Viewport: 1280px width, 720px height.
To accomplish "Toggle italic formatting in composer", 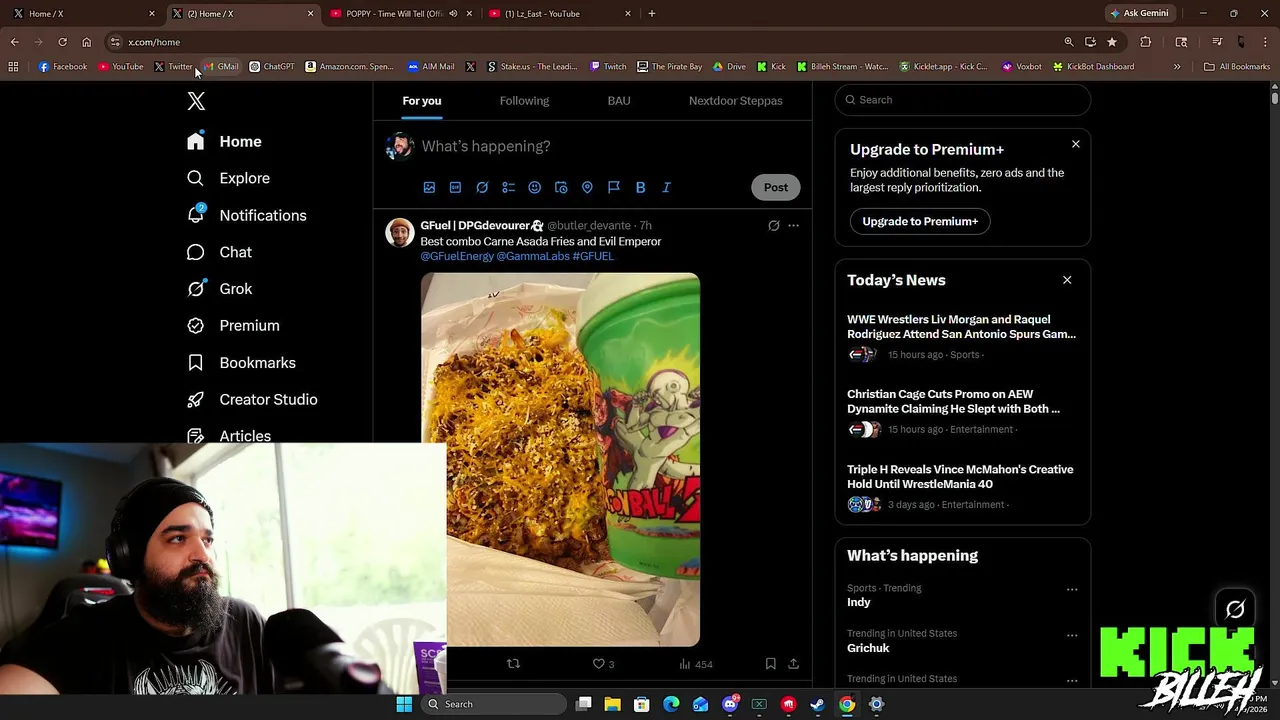I will click(666, 187).
